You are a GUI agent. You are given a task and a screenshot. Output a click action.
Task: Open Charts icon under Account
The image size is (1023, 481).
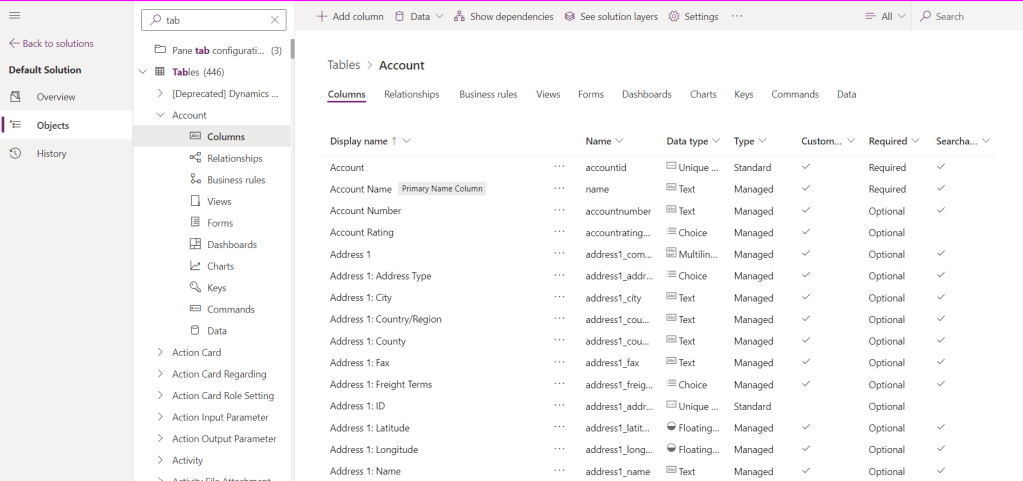[x=196, y=266]
